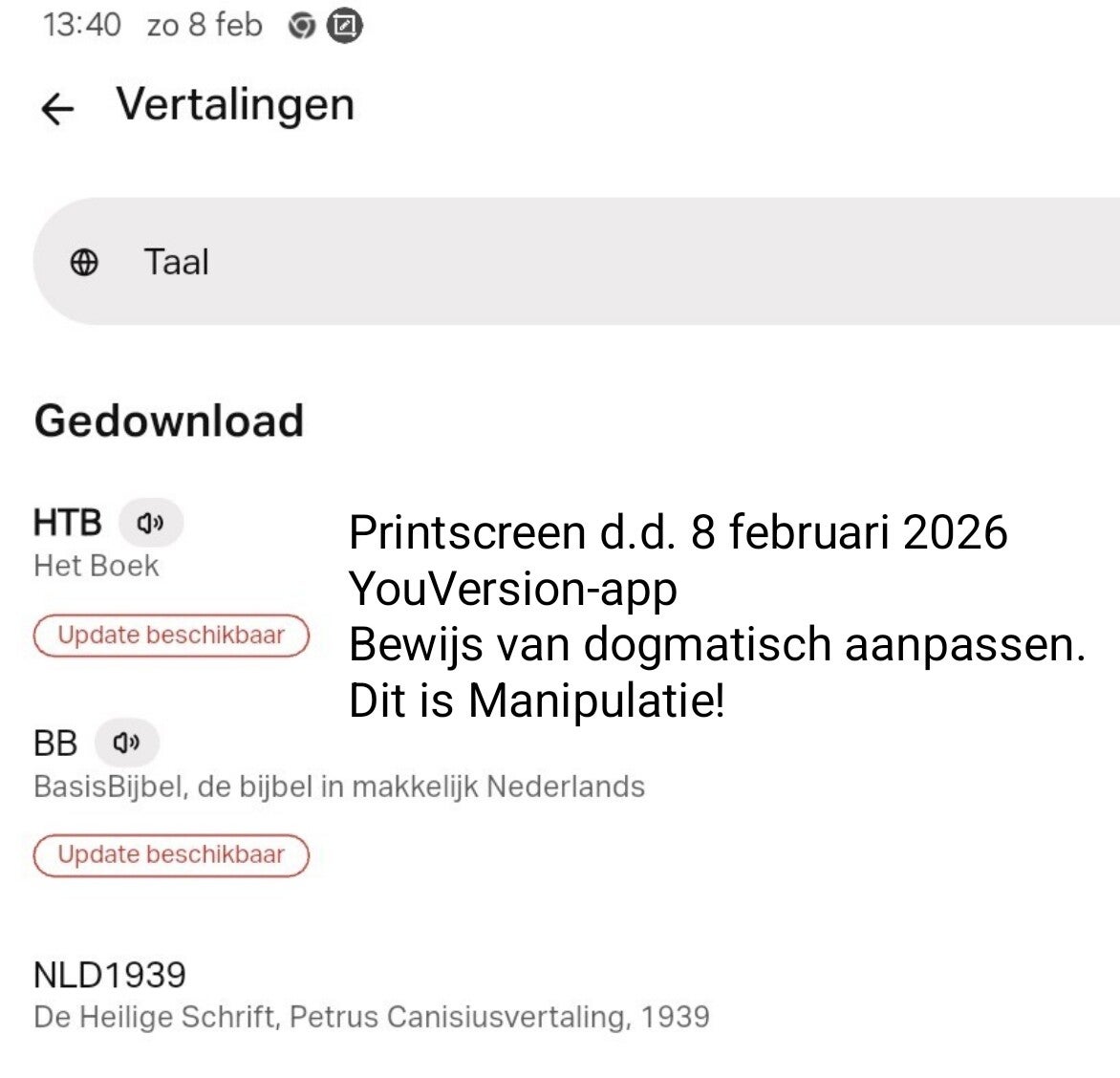This screenshot has width=1120, height=1078.
Task: Go back using the arrow beside Vertalingen
Action: 57,108
